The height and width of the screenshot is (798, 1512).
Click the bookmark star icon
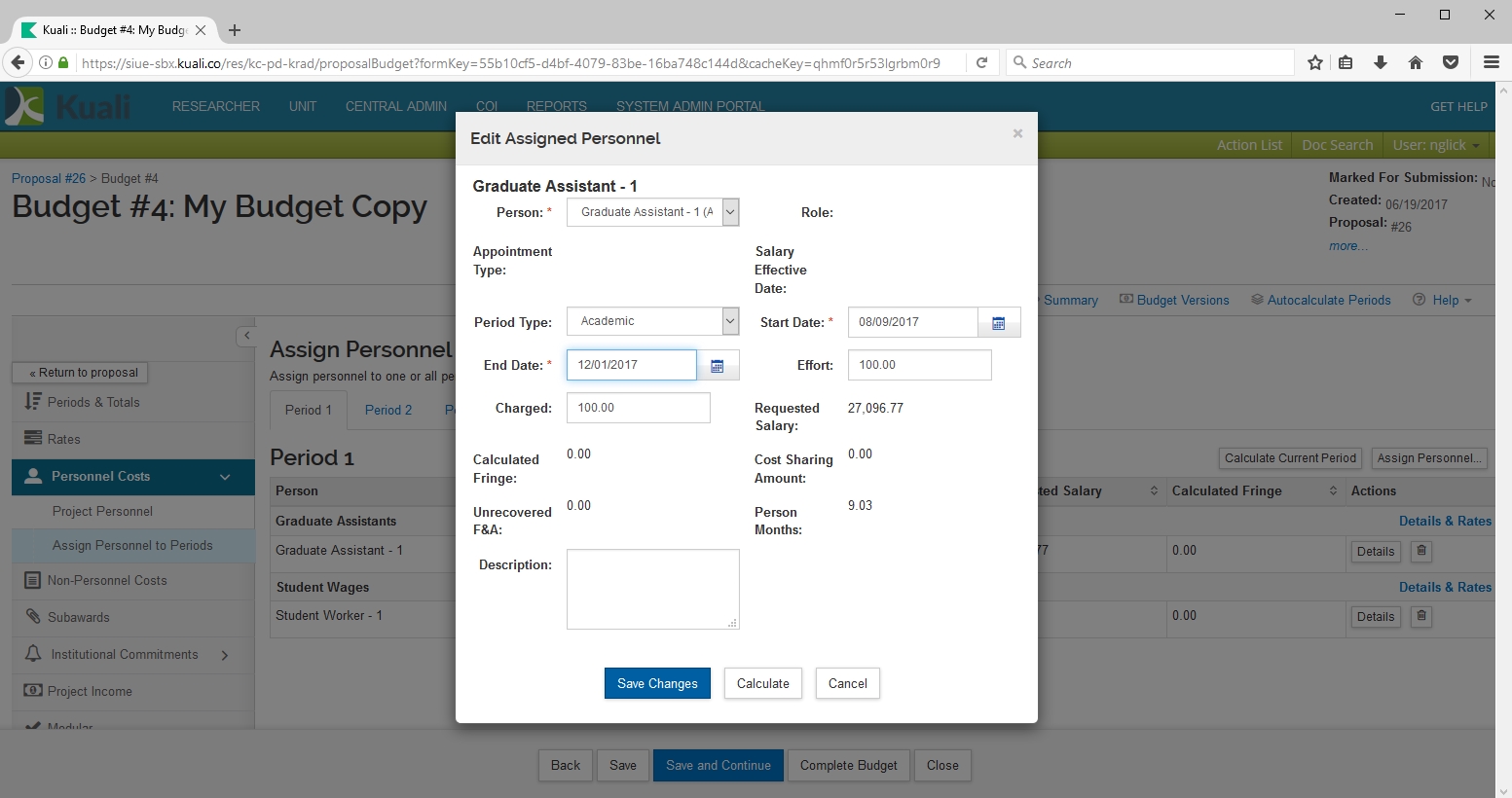[1315, 63]
